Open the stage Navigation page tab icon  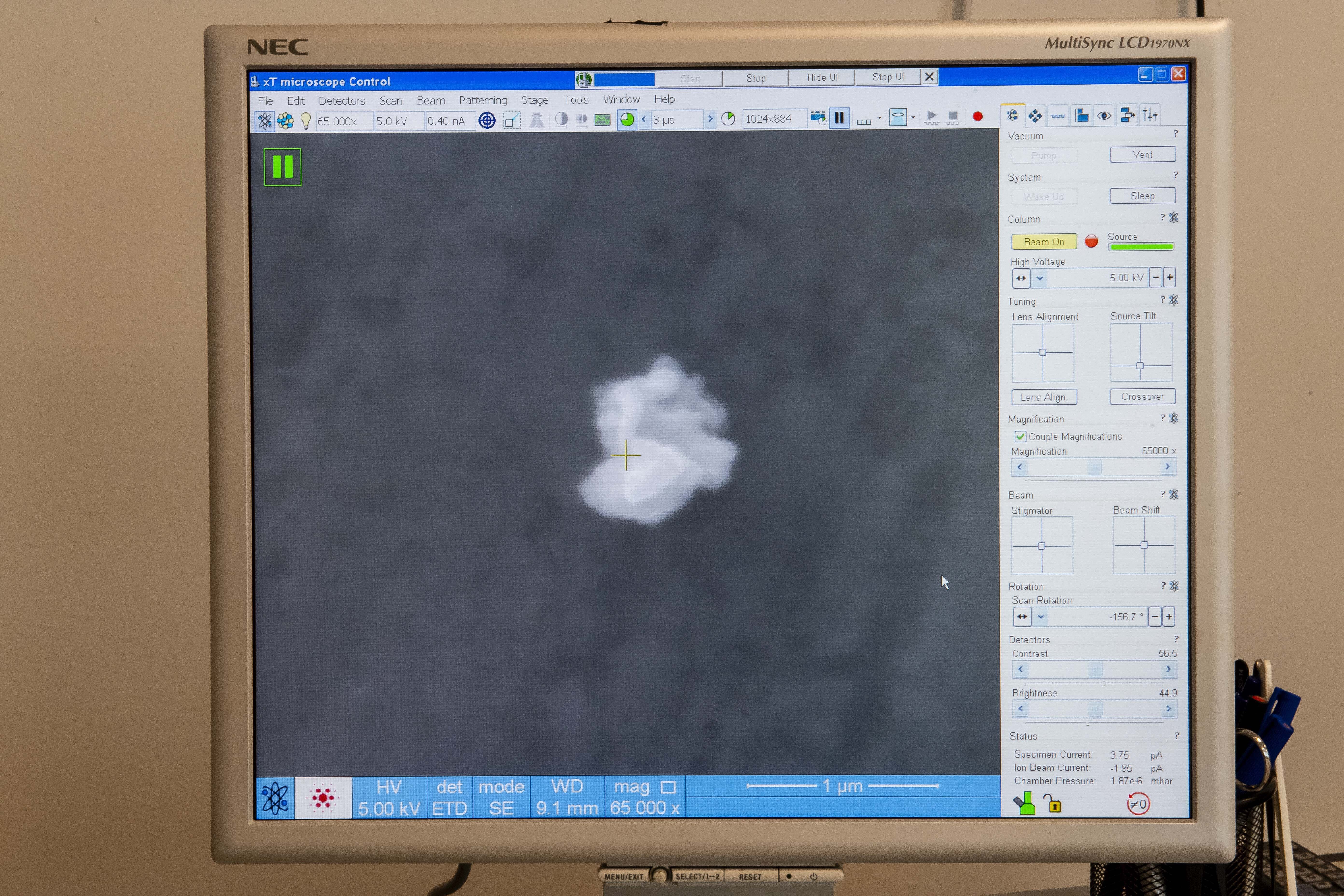1035,116
